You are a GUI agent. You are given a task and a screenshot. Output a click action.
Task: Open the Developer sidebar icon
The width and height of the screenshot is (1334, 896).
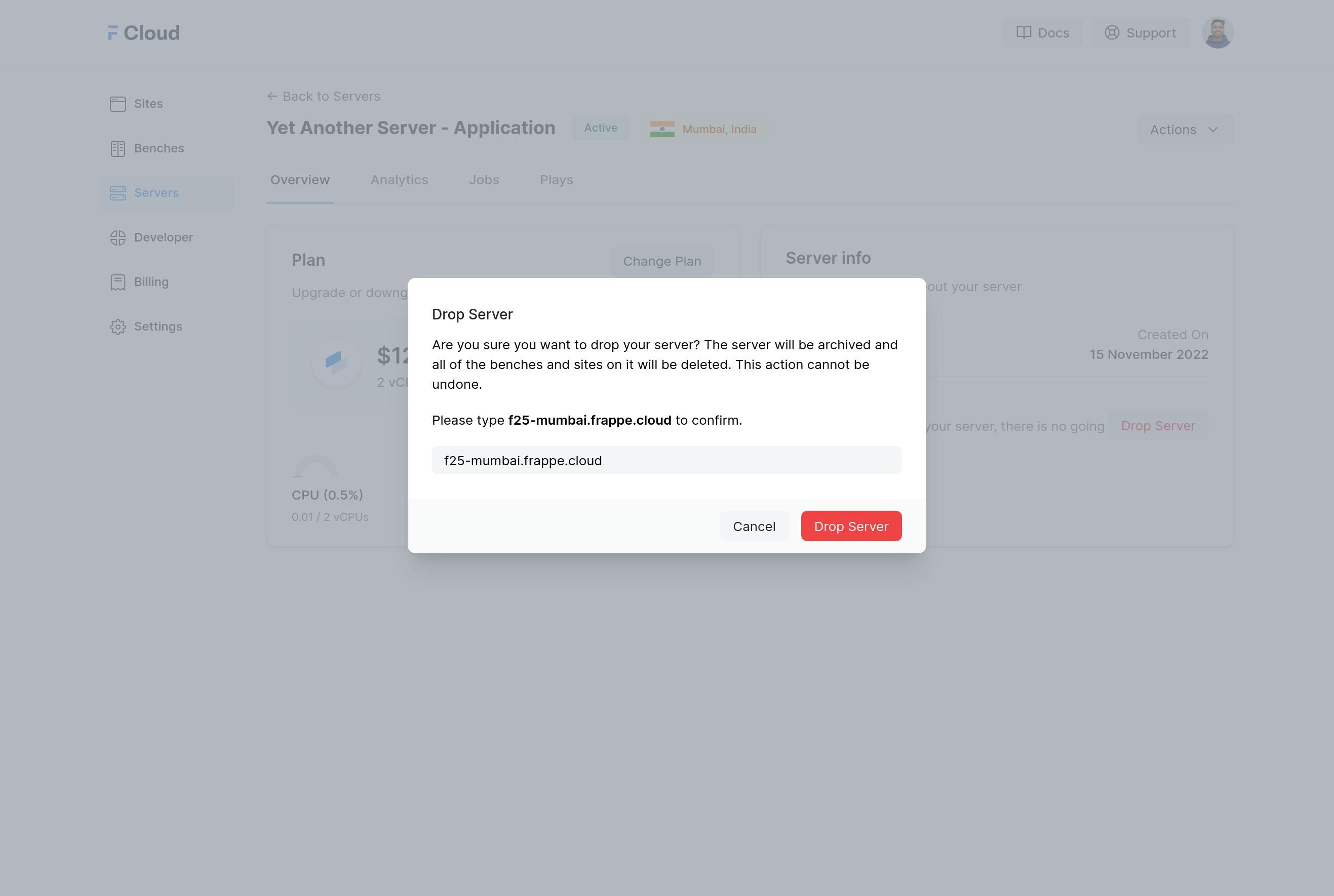click(x=117, y=238)
